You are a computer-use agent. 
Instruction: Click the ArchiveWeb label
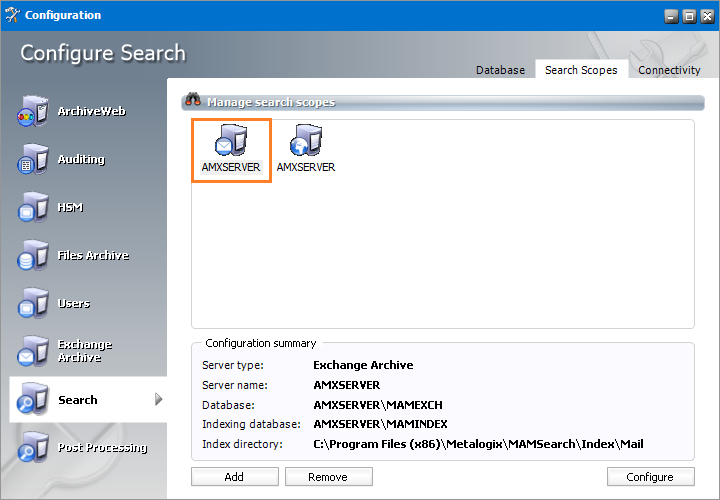point(91,111)
